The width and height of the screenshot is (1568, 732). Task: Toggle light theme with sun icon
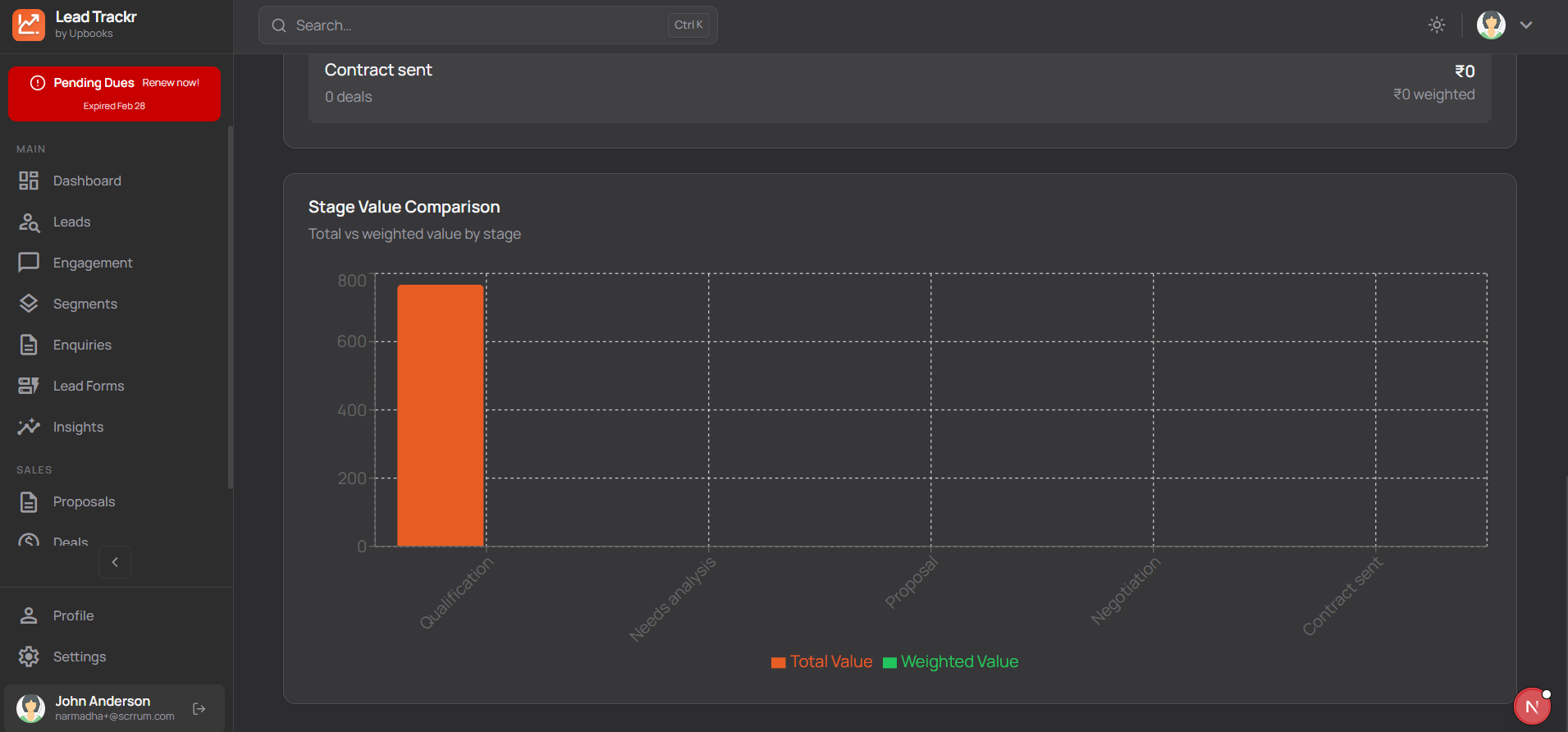pos(1437,25)
